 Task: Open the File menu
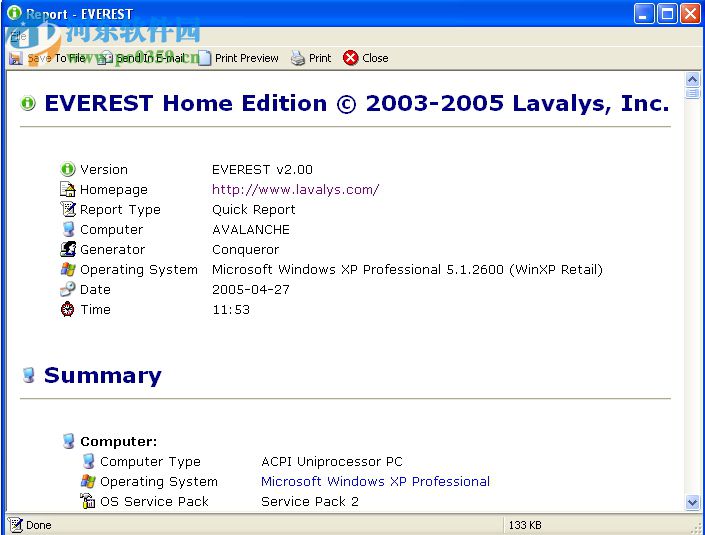pos(18,36)
